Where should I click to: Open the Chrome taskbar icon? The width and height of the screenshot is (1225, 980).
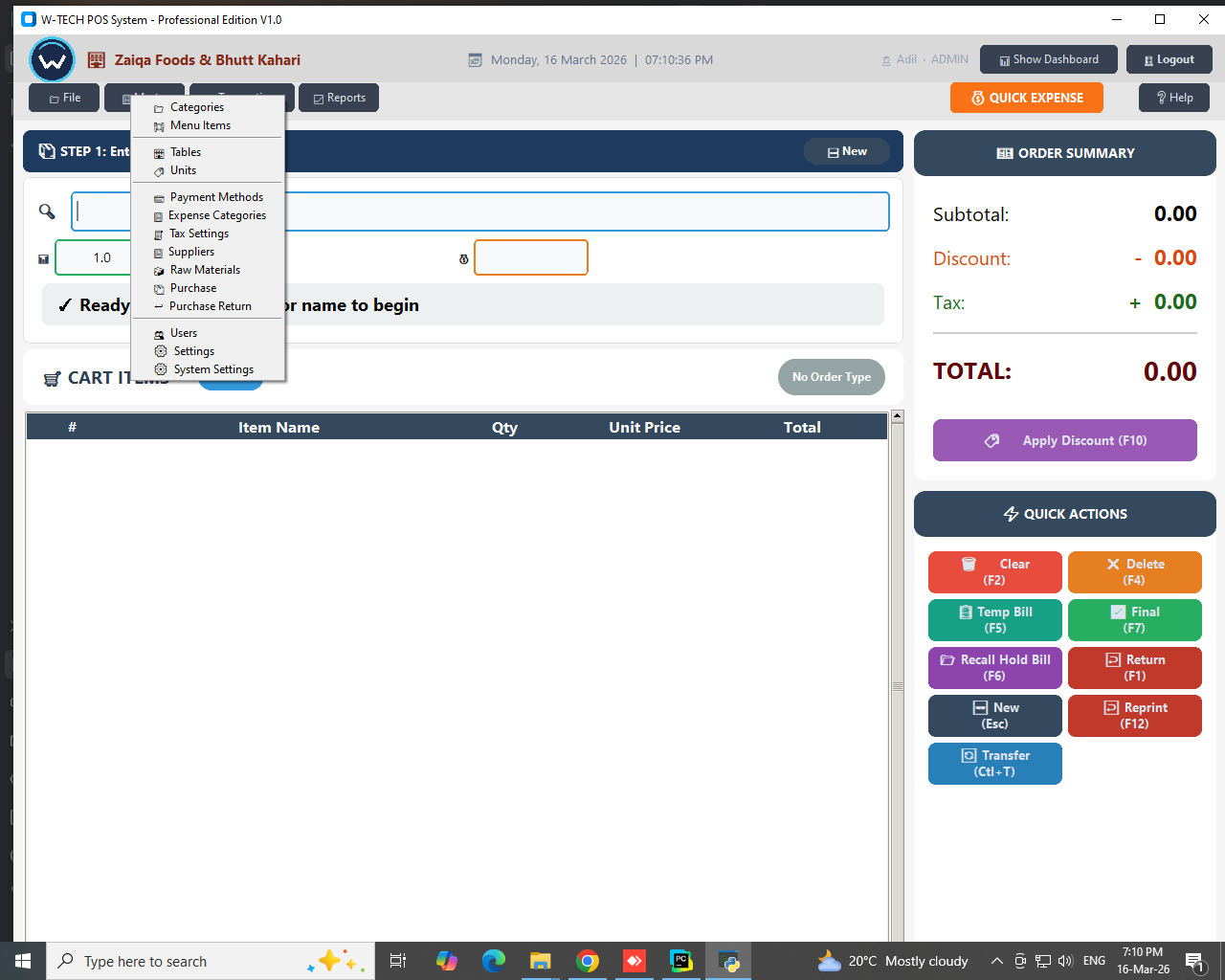coord(588,961)
